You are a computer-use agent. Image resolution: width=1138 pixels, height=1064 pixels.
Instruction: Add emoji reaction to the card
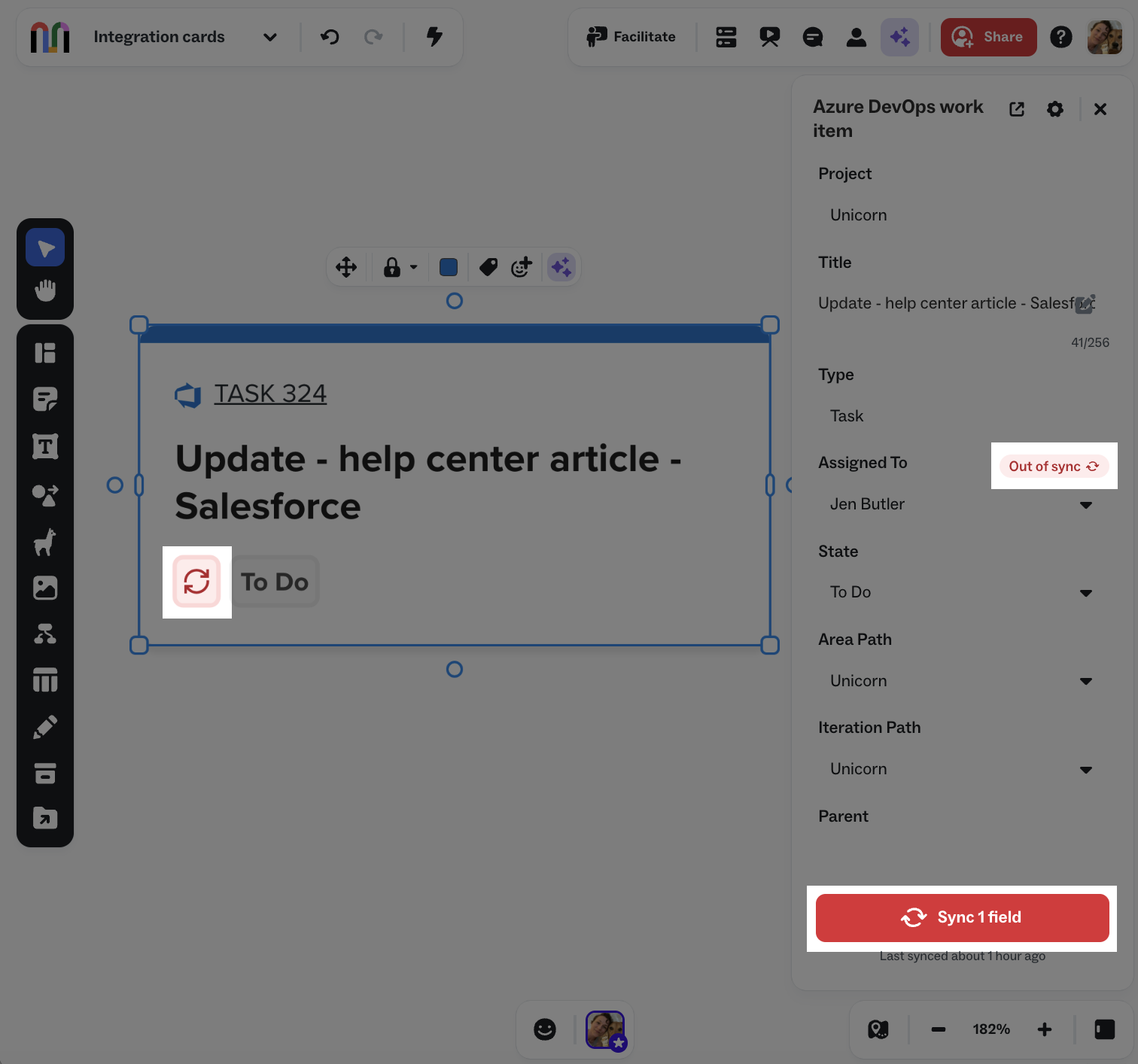[x=522, y=267]
